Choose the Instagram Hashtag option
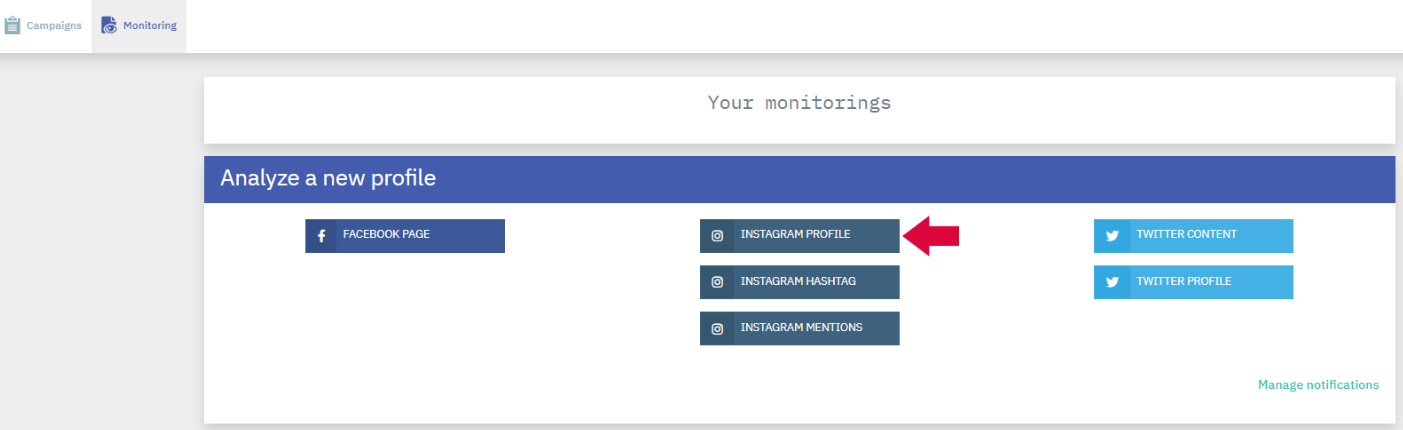The width and height of the screenshot is (1403, 430). (x=800, y=282)
